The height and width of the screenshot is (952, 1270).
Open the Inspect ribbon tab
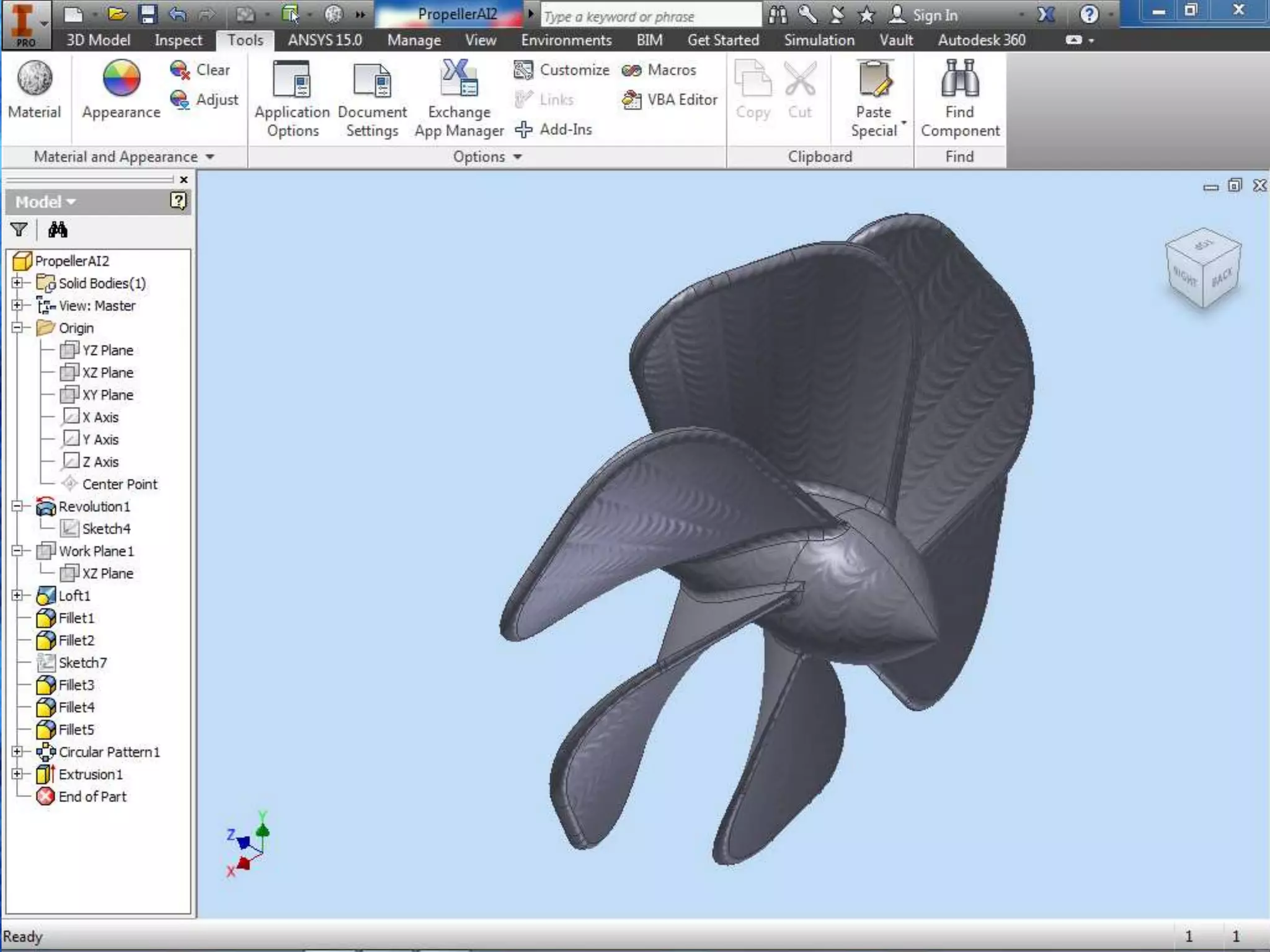point(178,40)
